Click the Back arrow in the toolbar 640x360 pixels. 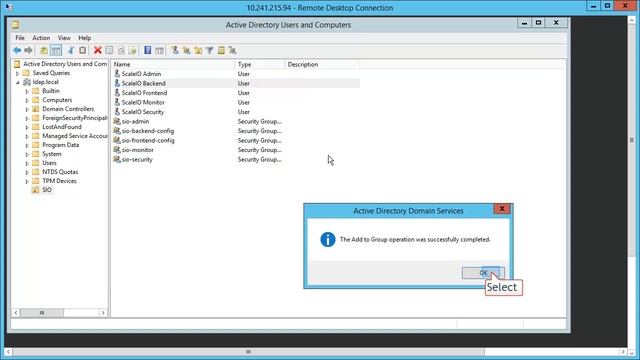click(17, 50)
